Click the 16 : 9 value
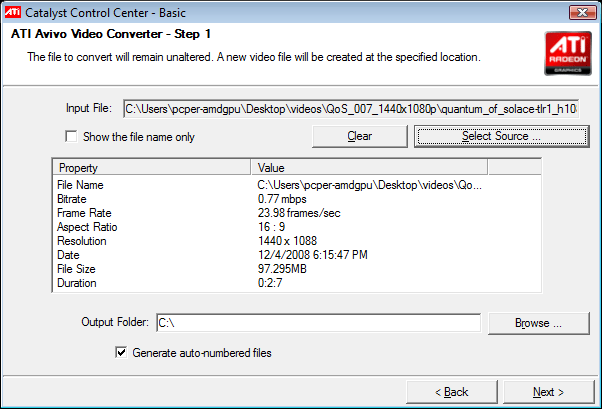The height and width of the screenshot is (409, 602). (271, 227)
